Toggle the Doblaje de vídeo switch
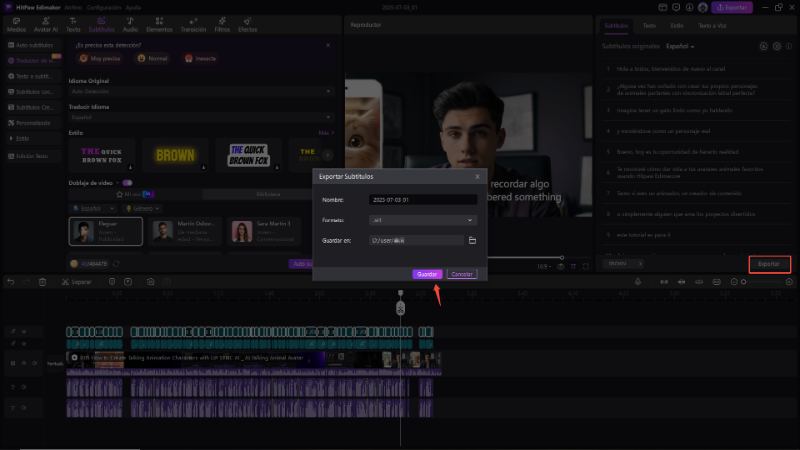This screenshot has width=800, height=450. pyautogui.click(x=127, y=183)
